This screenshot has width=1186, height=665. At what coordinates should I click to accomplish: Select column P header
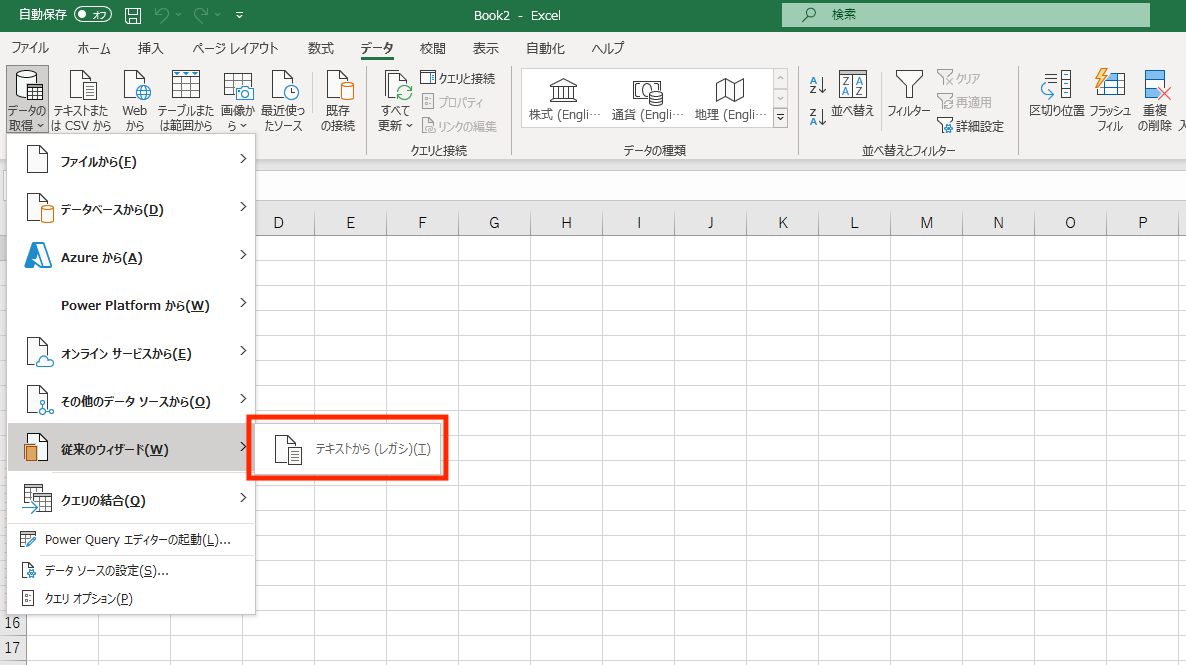[1142, 222]
